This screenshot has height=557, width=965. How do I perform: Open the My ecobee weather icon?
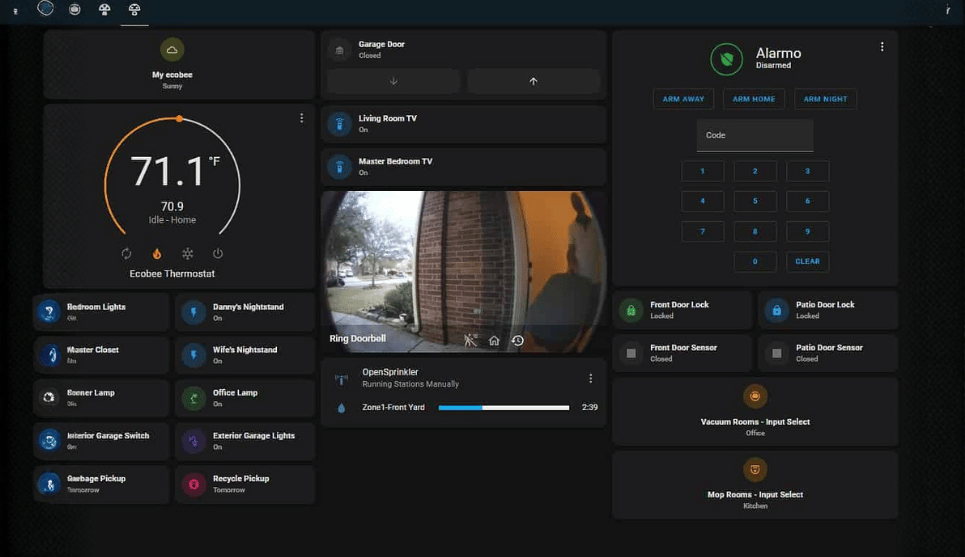tap(172, 50)
